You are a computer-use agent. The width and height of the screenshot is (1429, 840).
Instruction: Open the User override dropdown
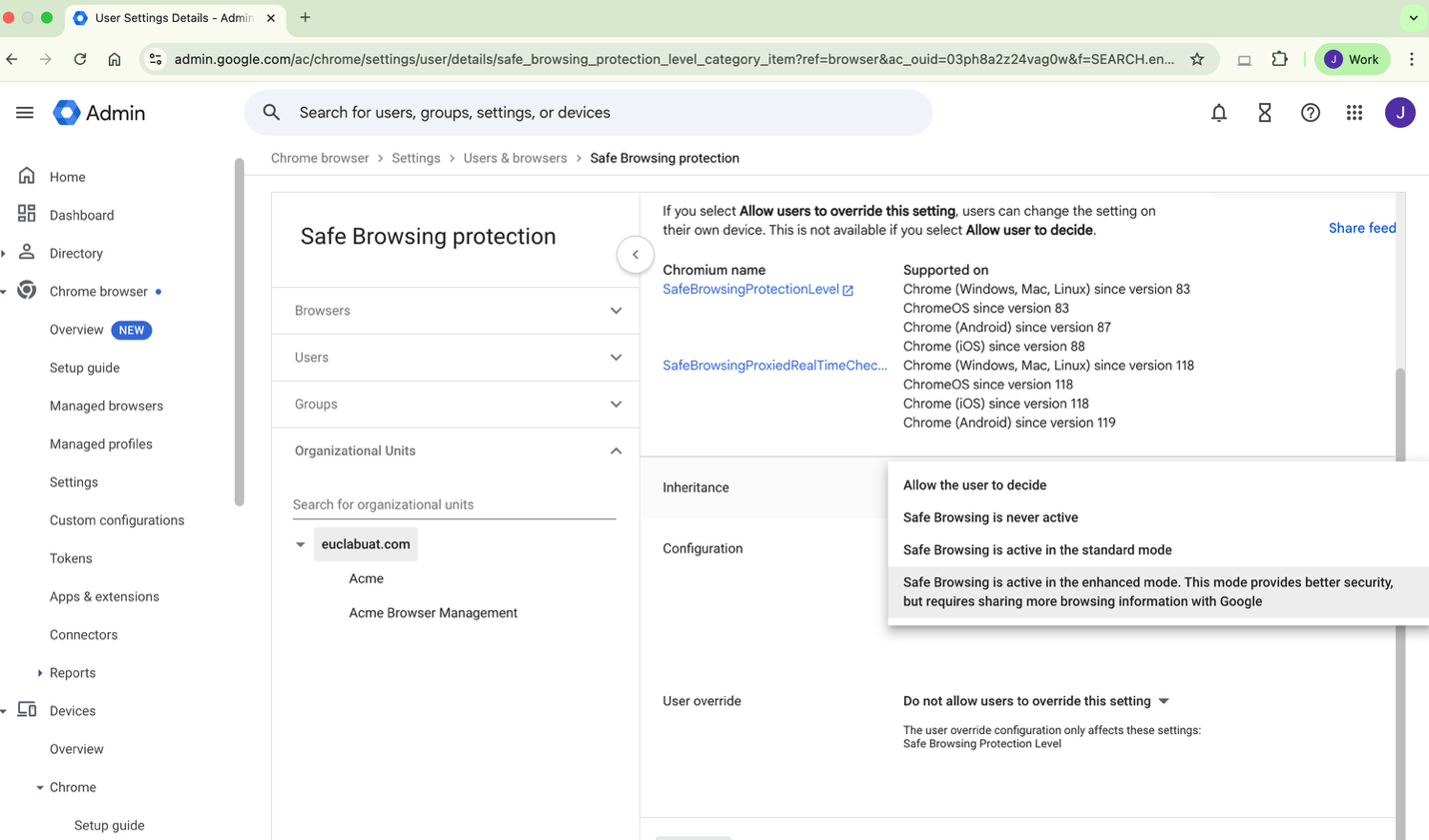(1036, 701)
